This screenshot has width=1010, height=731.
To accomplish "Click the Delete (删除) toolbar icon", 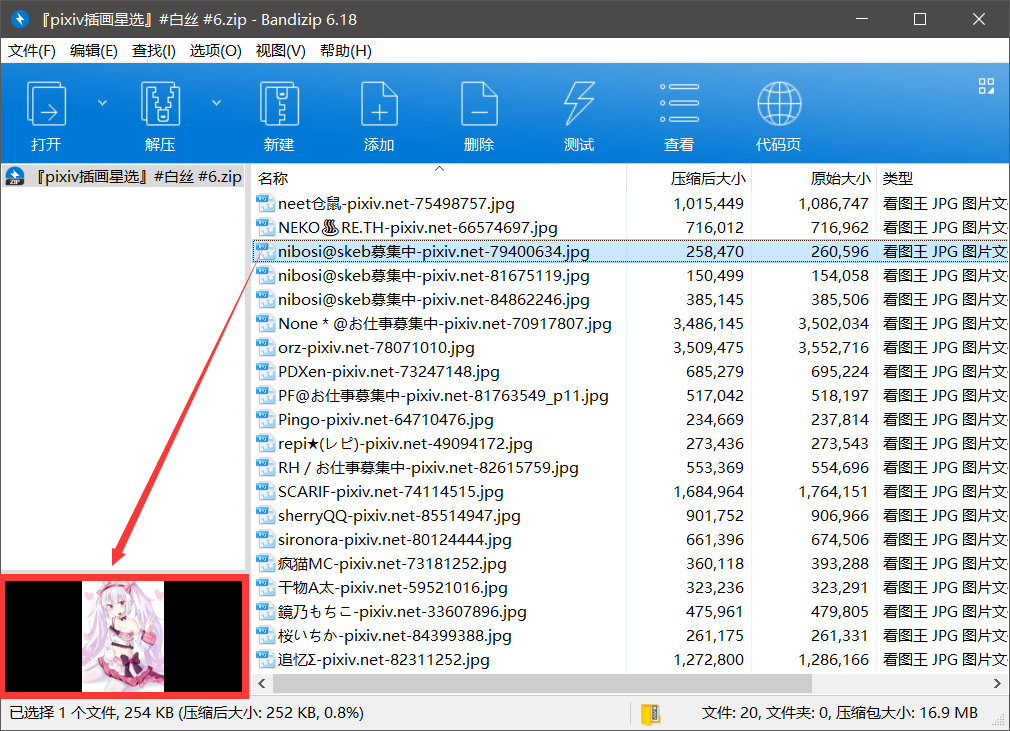I will point(479,104).
